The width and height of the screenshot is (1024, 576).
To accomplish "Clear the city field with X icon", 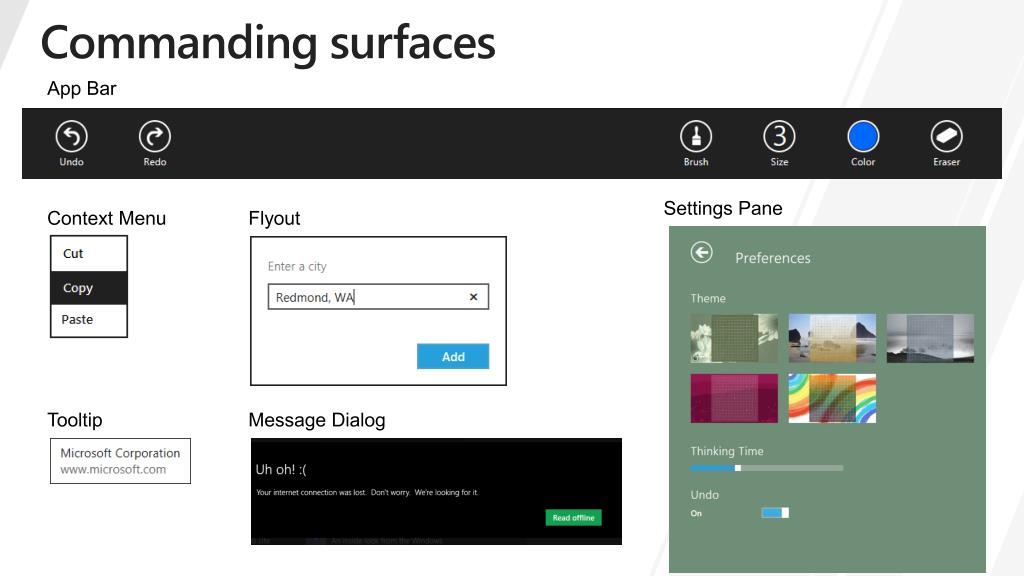I will pyautogui.click(x=473, y=297).
